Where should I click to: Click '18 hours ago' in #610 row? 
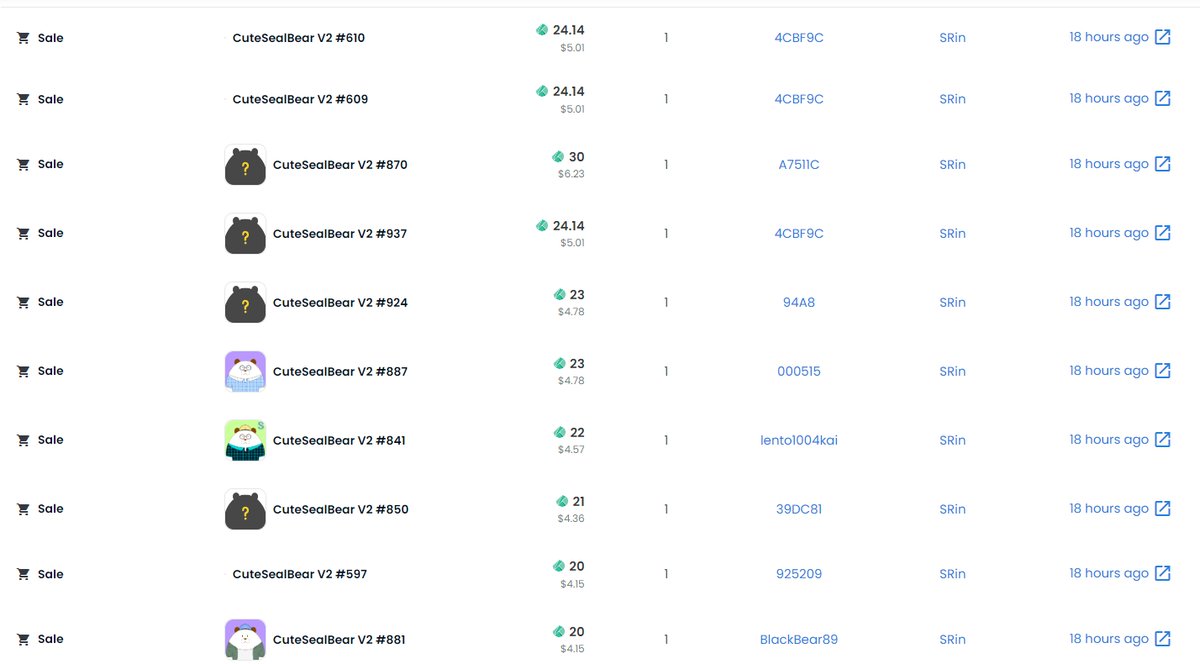pyautogui.click(x=1108, y=37)
